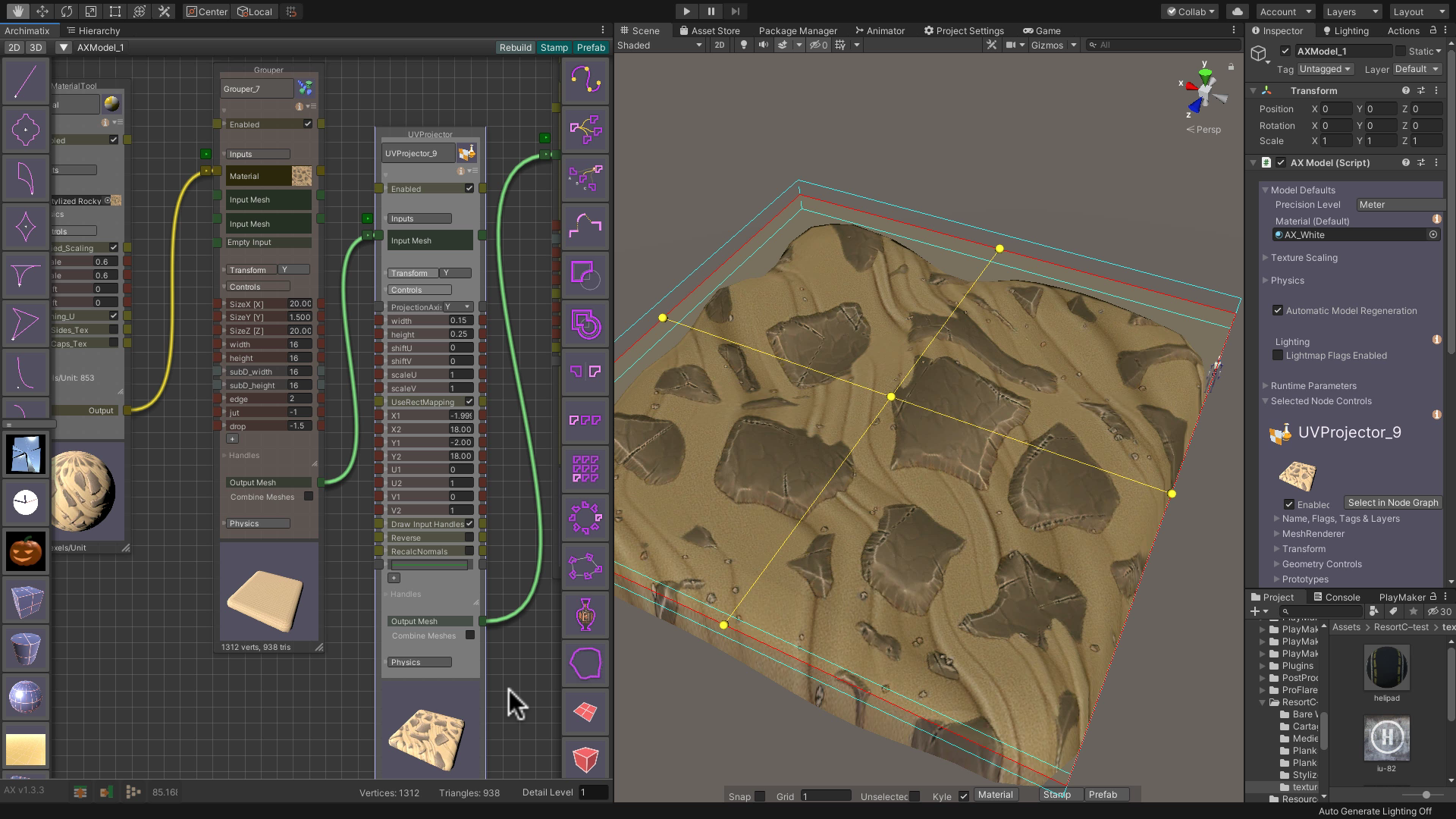Select the Move tool in Unity toolbar
Screen dimensions: 1456x819
point(42,11)
